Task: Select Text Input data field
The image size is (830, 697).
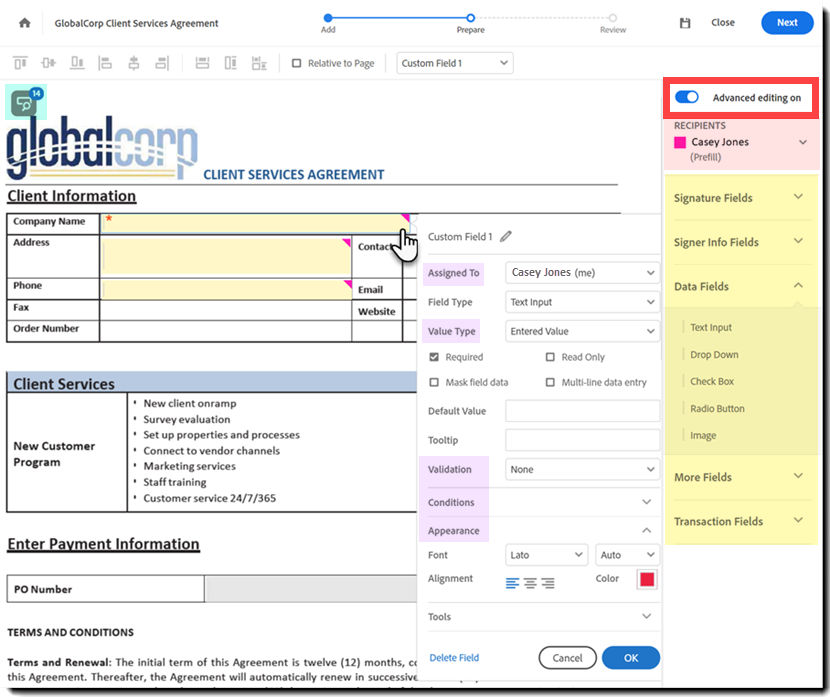Action: coord(710,327)
